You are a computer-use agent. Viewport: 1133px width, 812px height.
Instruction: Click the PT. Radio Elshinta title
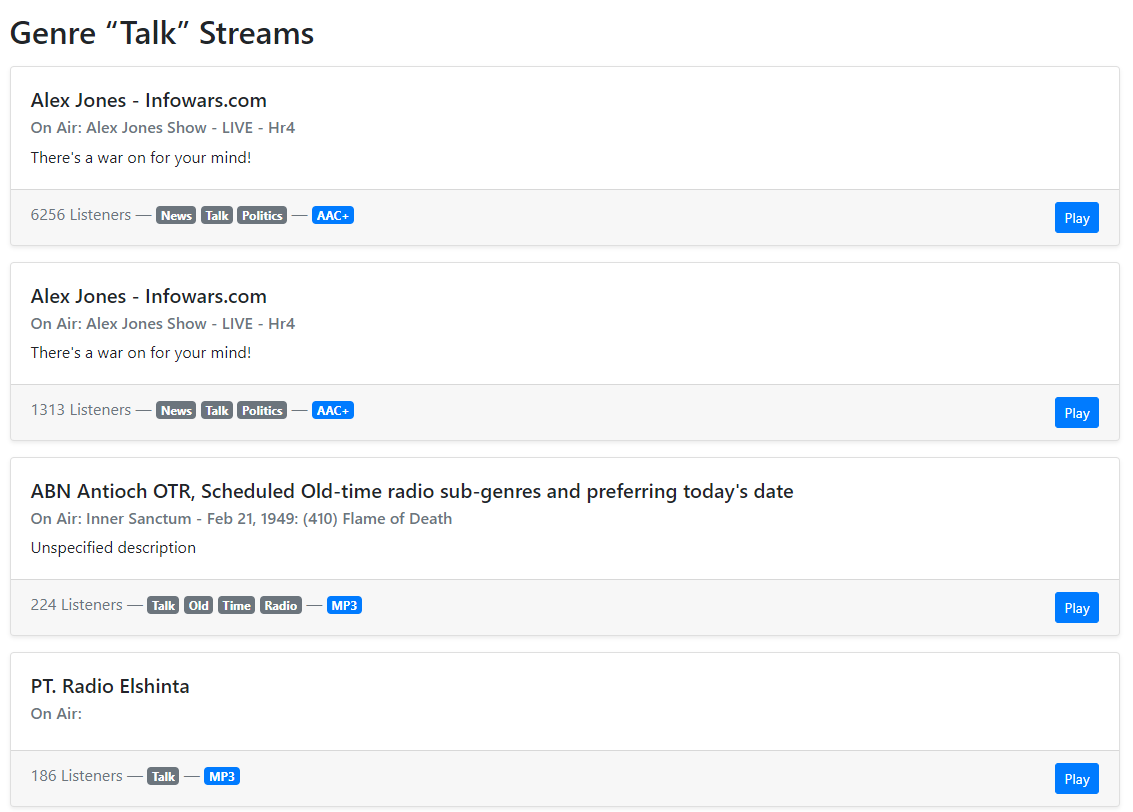[x=110, y=686]
